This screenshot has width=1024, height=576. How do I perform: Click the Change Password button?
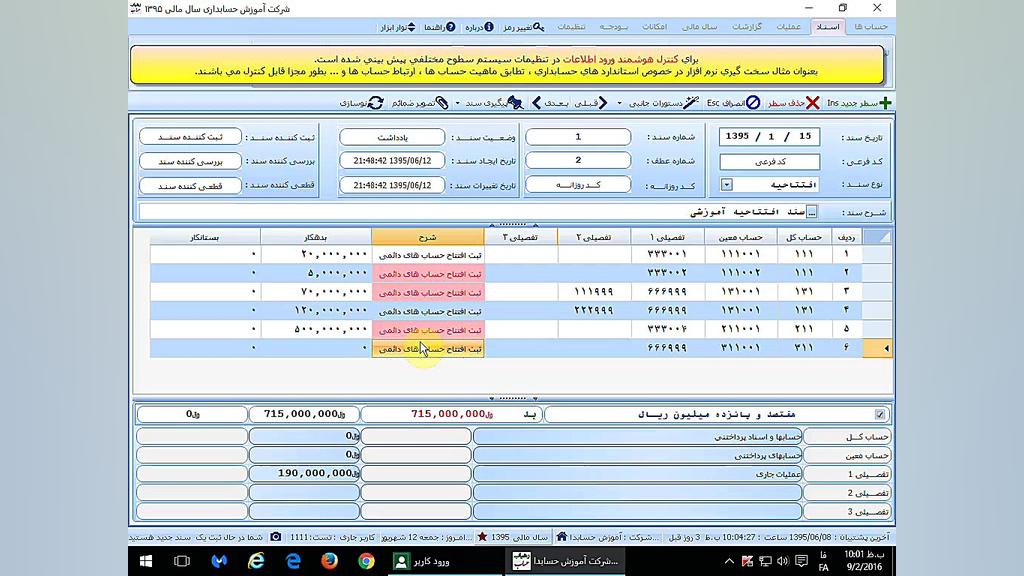click(524, 27)
